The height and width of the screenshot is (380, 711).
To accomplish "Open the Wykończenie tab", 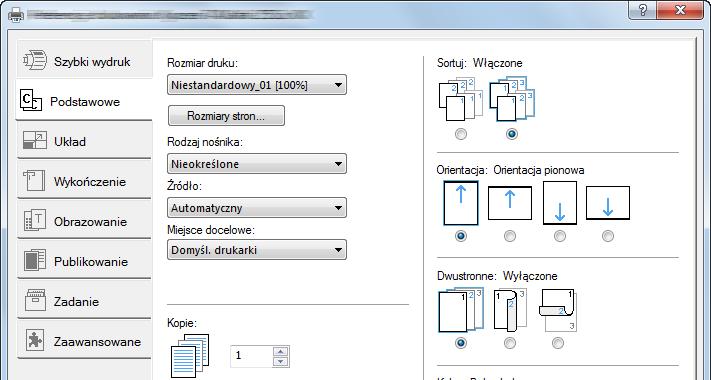I will pyautogui.click(x=84, y=181).
